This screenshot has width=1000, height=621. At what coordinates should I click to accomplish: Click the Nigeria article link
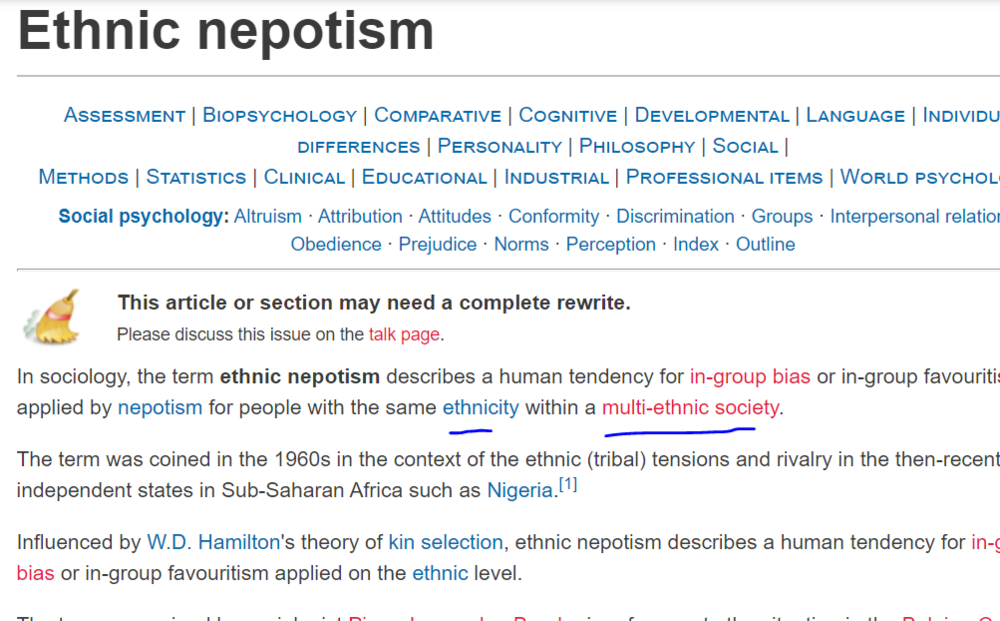pos(520,491)
